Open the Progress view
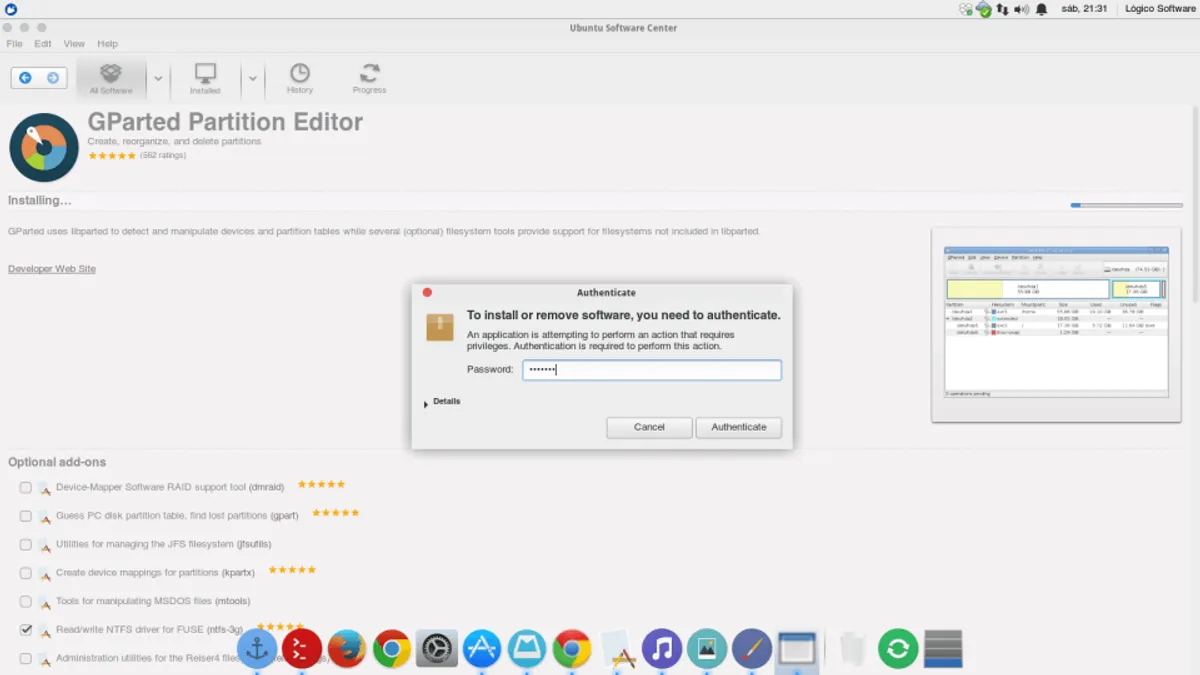 pyautogui.click(x=369, y=78)
